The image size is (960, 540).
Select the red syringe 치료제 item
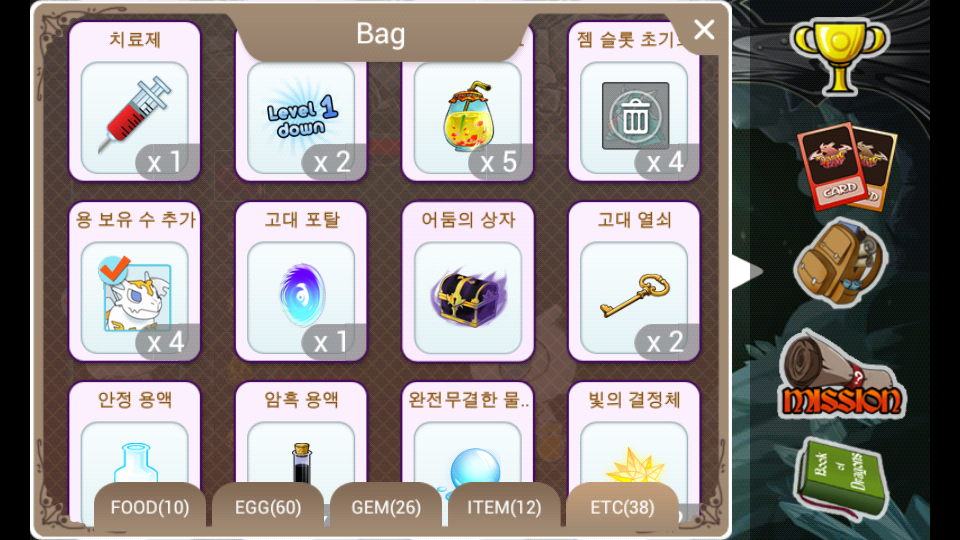click(135, 102)
